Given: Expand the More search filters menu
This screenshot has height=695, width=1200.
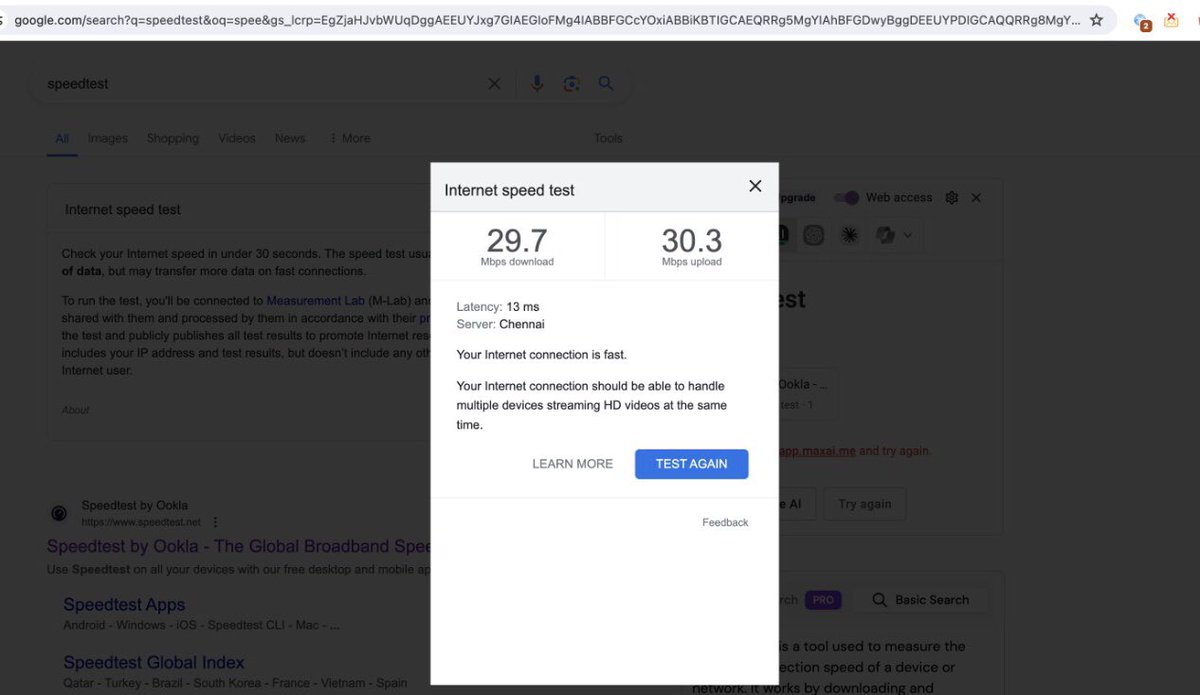Looking at the screenshot, I should 350,138.
